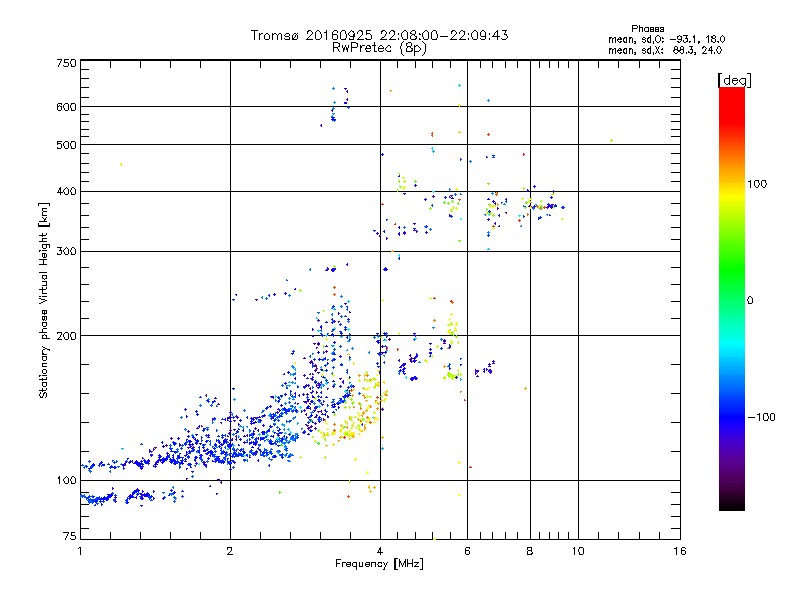Click the orange point near 8 MHz, 155 km
This screenshot has width=800, height=600.
[526, 389]
